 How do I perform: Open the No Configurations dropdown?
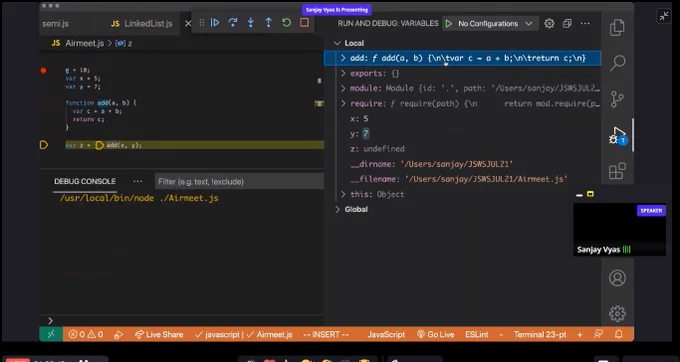click(x=495, y=23)
